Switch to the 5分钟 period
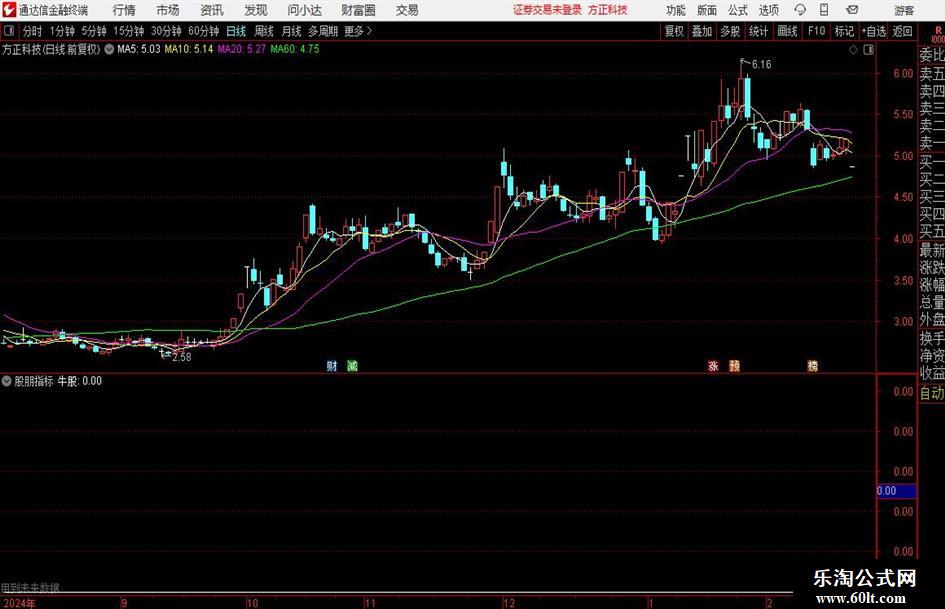Image resolution: width=945 pixels, height=609 pixels. coord(94,31)
